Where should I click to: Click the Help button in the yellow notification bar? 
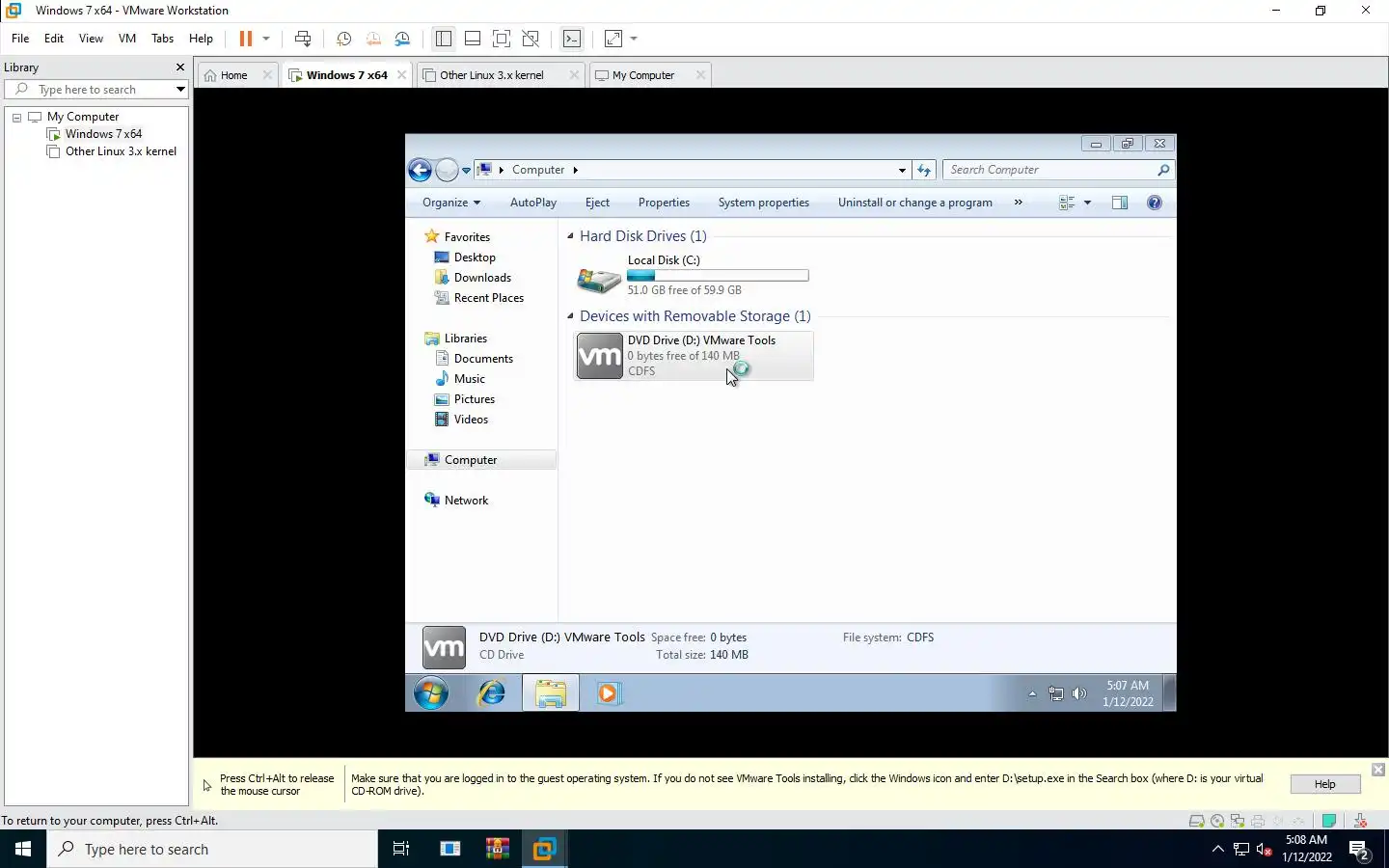pyautogui.click(x=1325, y=784)
